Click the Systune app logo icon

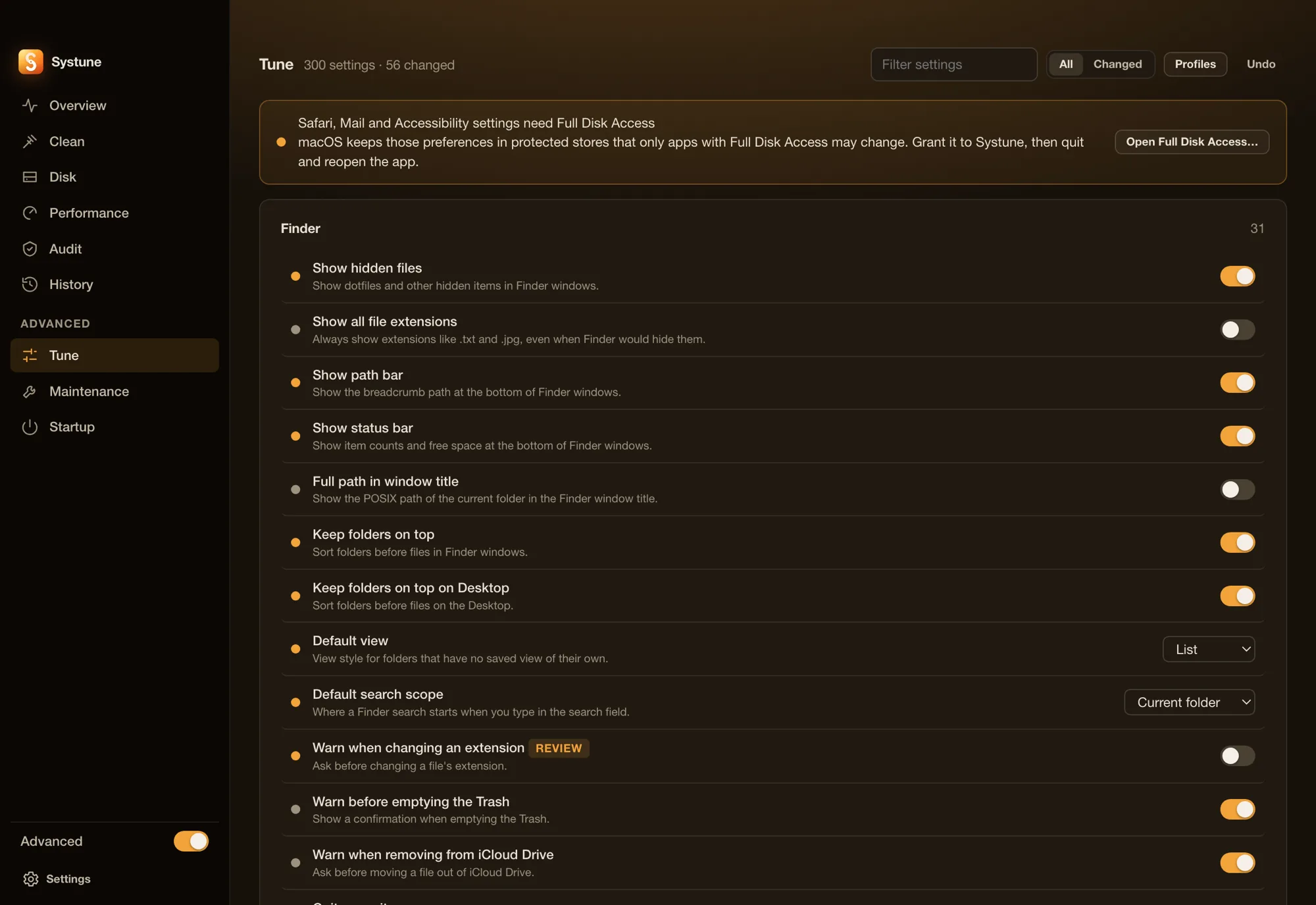click(x=31, y=62)
